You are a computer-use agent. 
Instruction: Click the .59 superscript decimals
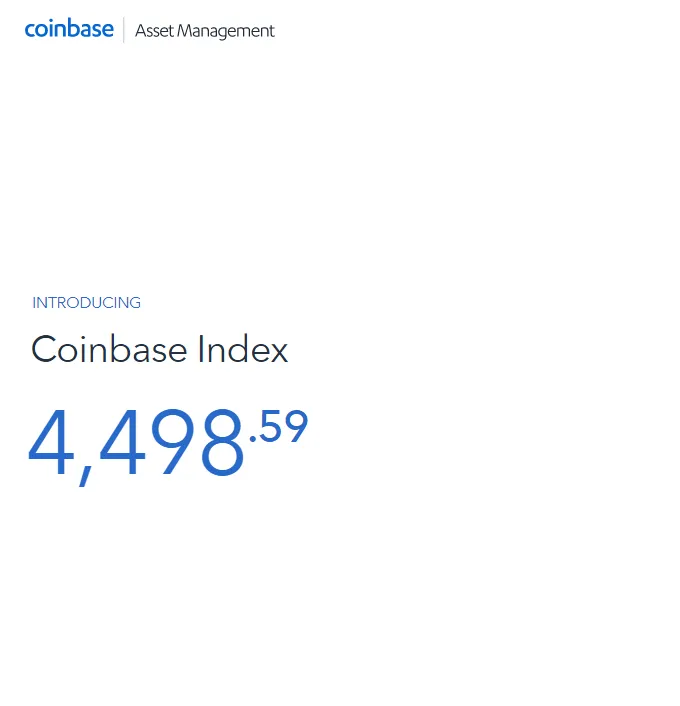(x=279, y=426)
